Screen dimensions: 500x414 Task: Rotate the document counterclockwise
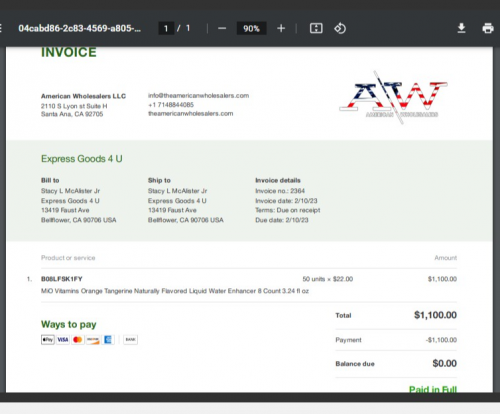[x=340, y=28]
